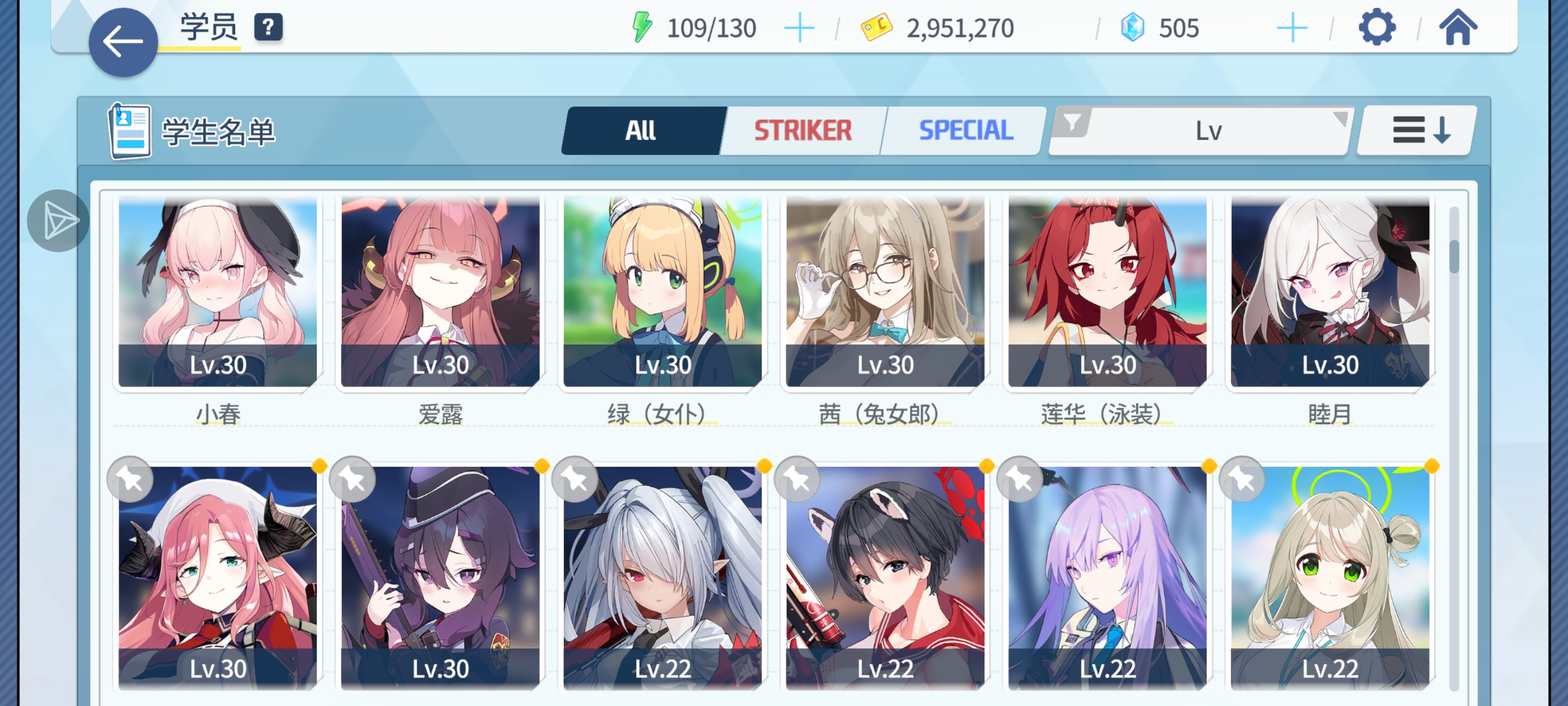This screenshot has height=706, width=1568.
Task: Add energy with plus next to 109/130
Action: pyautogui.click(x=799, y=28)
